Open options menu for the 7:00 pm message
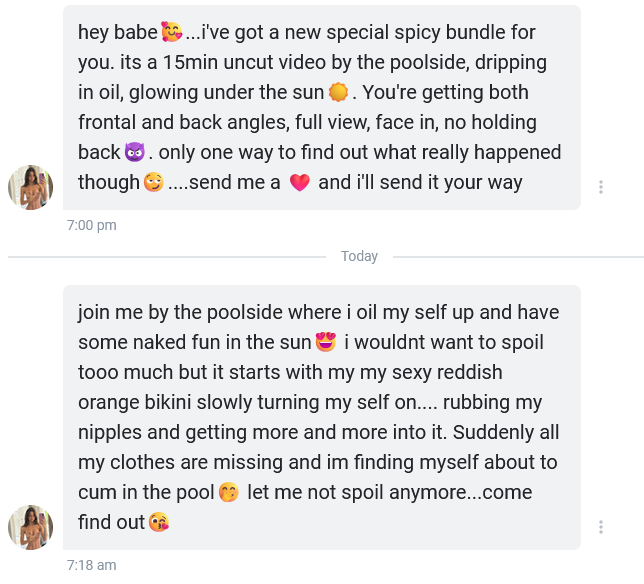Screen dimensions: 644x584 (600, 187)
